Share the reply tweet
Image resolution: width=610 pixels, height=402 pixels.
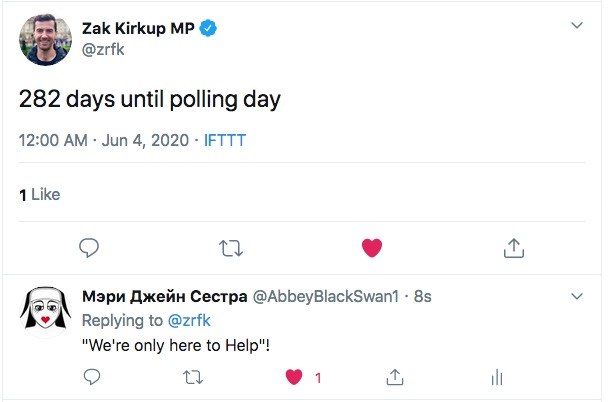point(394,378)
